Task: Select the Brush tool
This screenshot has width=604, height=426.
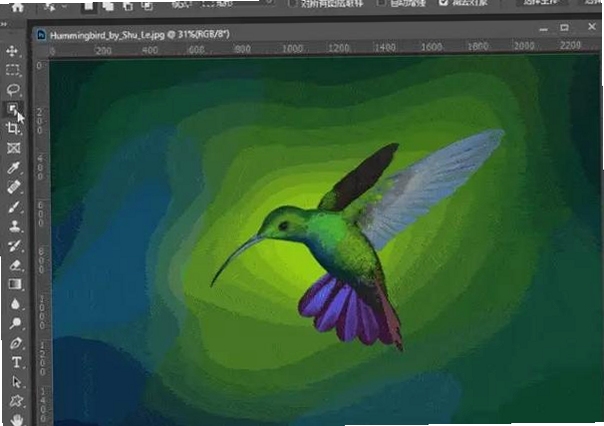Action: point(14,207)
